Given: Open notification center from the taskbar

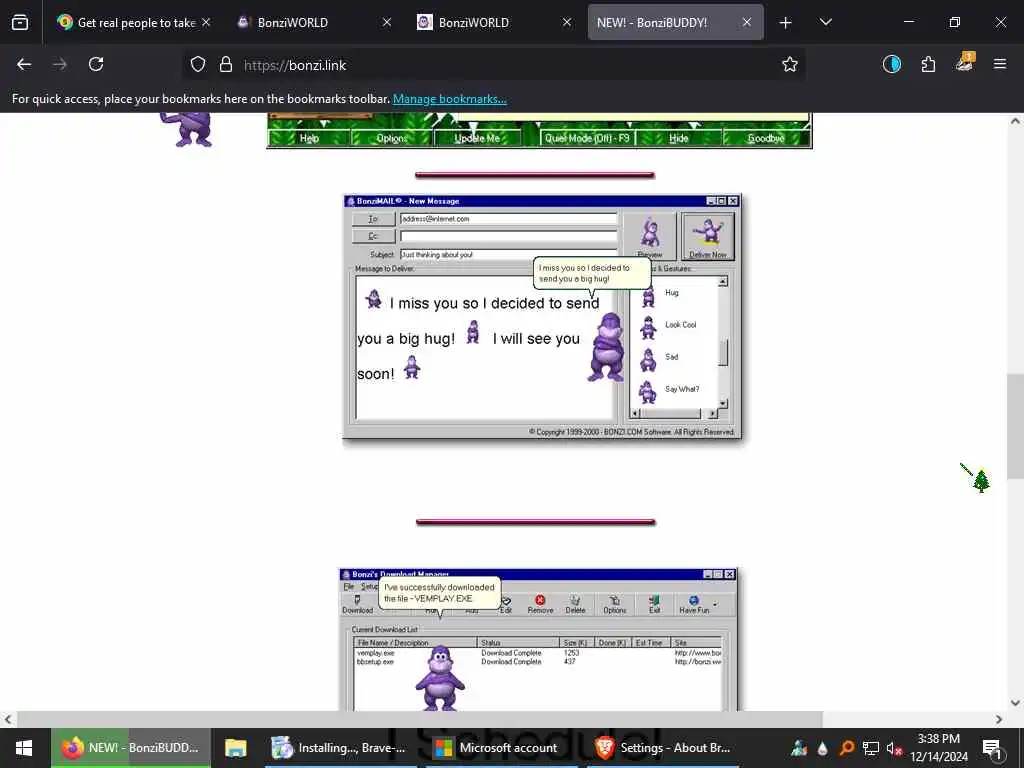Looking at the screenshot, I should click(993, 748).
